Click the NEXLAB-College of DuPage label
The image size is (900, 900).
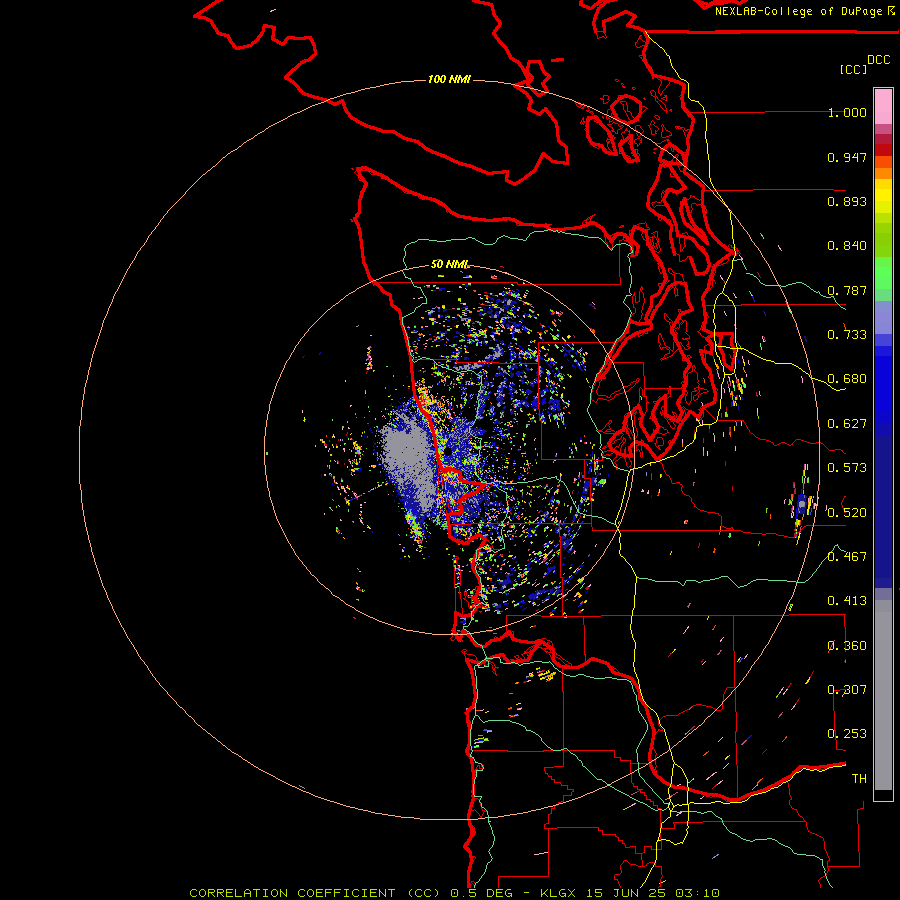coord(799,11)
